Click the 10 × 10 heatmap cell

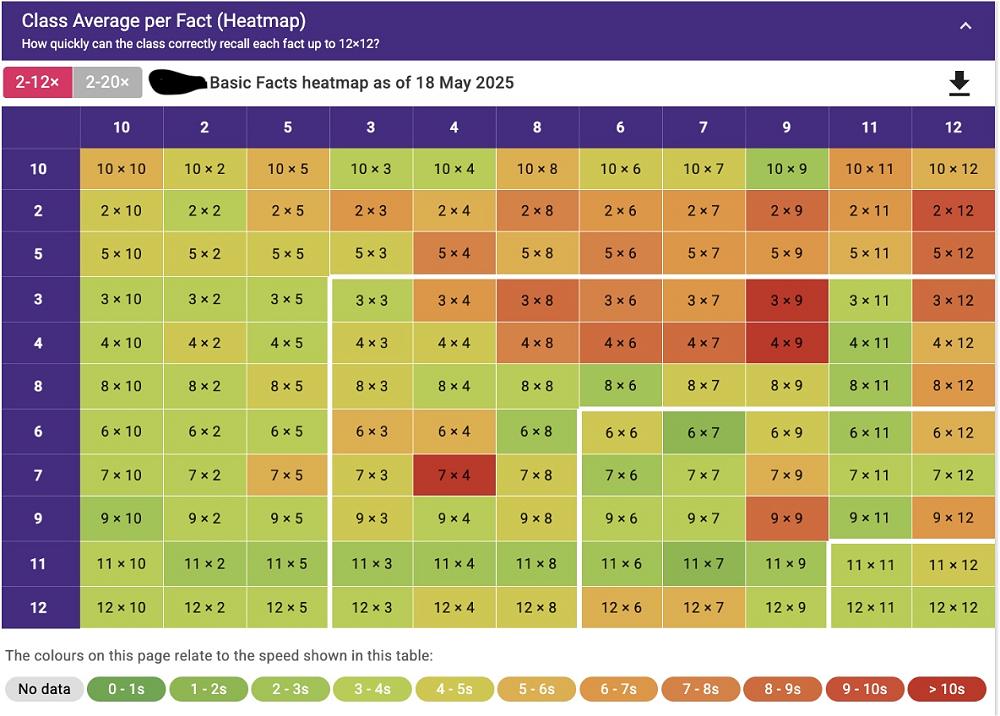click(x=121, y=169)
